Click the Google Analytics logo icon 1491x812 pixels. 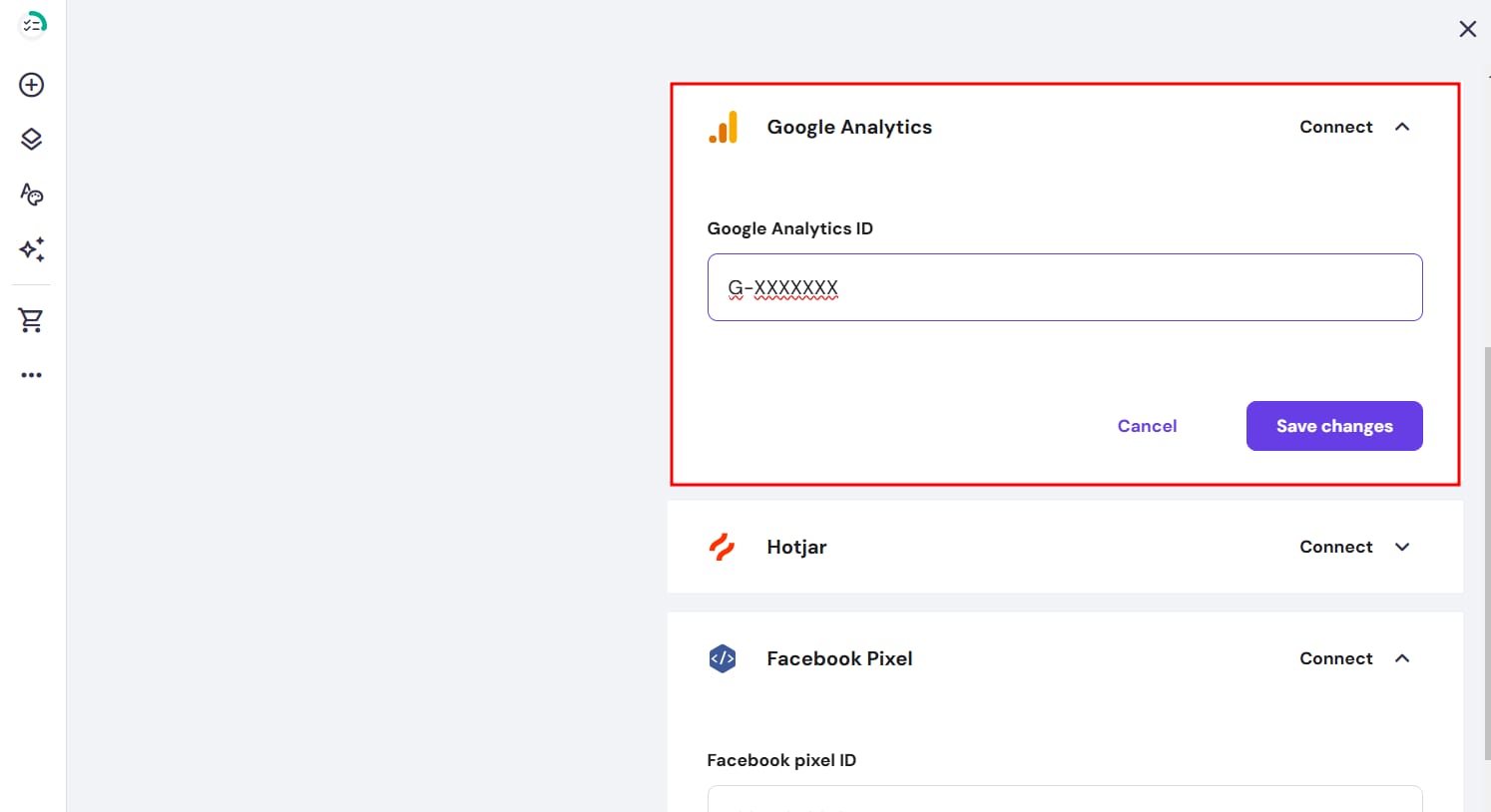724,128
